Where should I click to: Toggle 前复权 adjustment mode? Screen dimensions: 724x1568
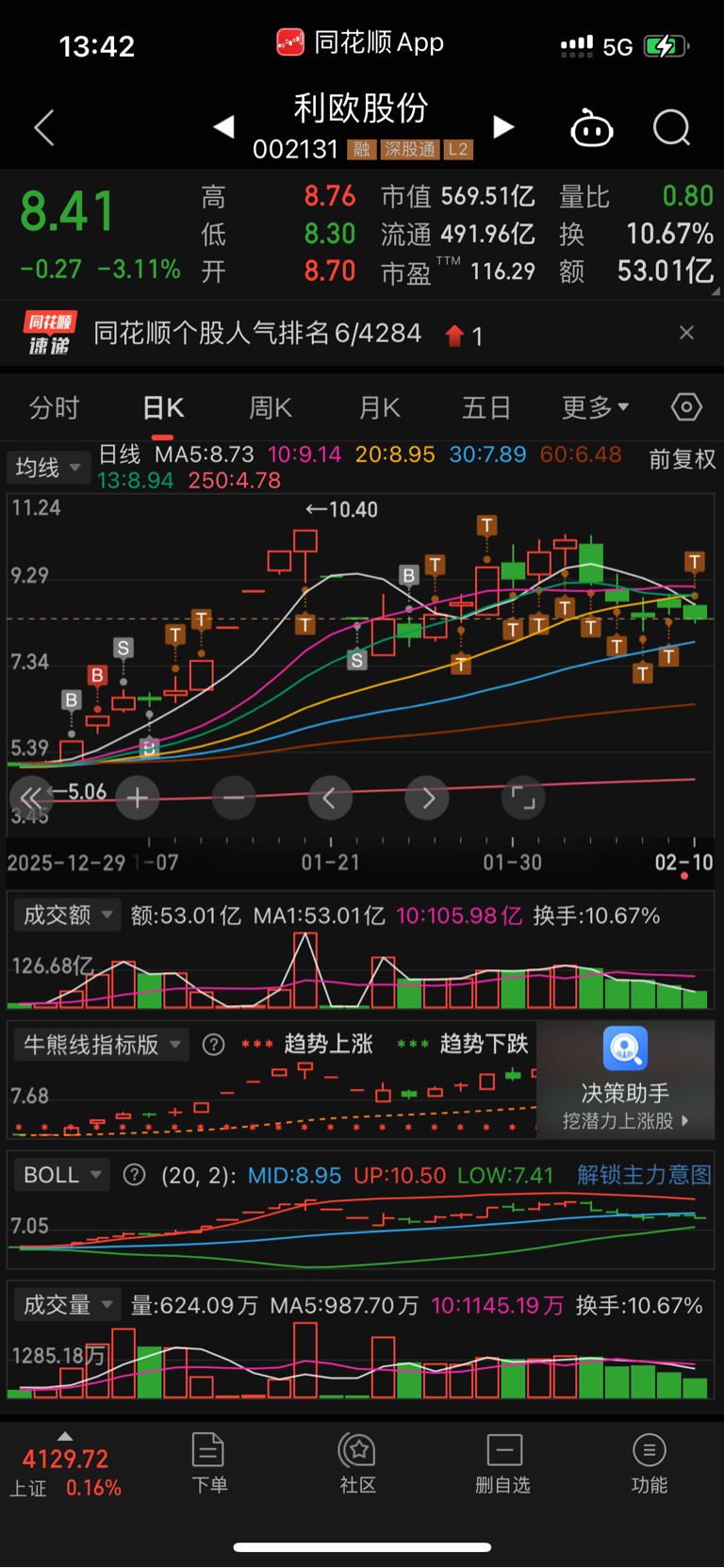[x=683, y=459]
